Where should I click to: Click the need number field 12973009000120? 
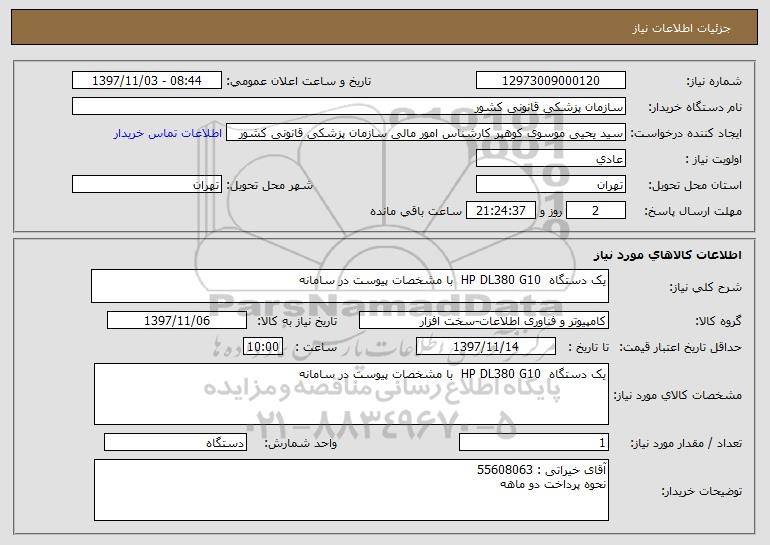[550, 81]
